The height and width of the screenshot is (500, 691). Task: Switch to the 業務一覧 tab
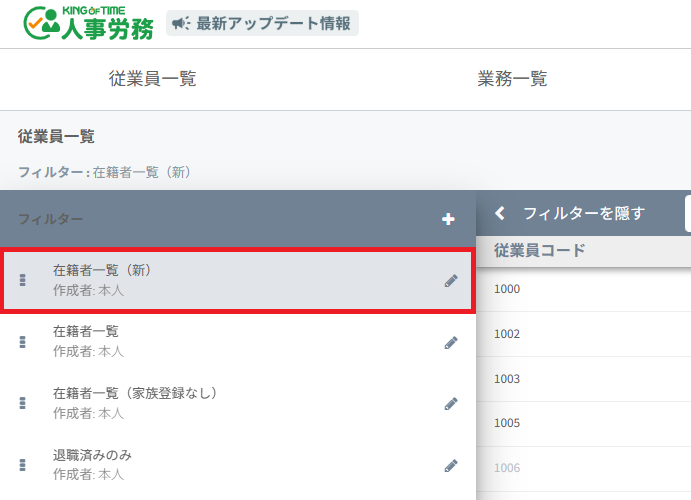512,80
